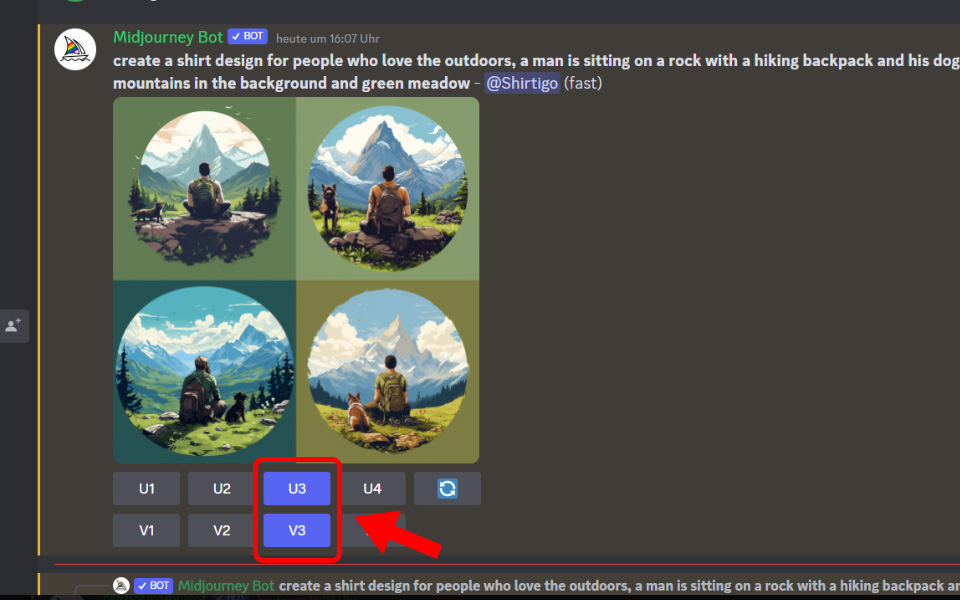Select the highlighted U3 button
This screenshot has width=960, height=600.
pos(297,489)
